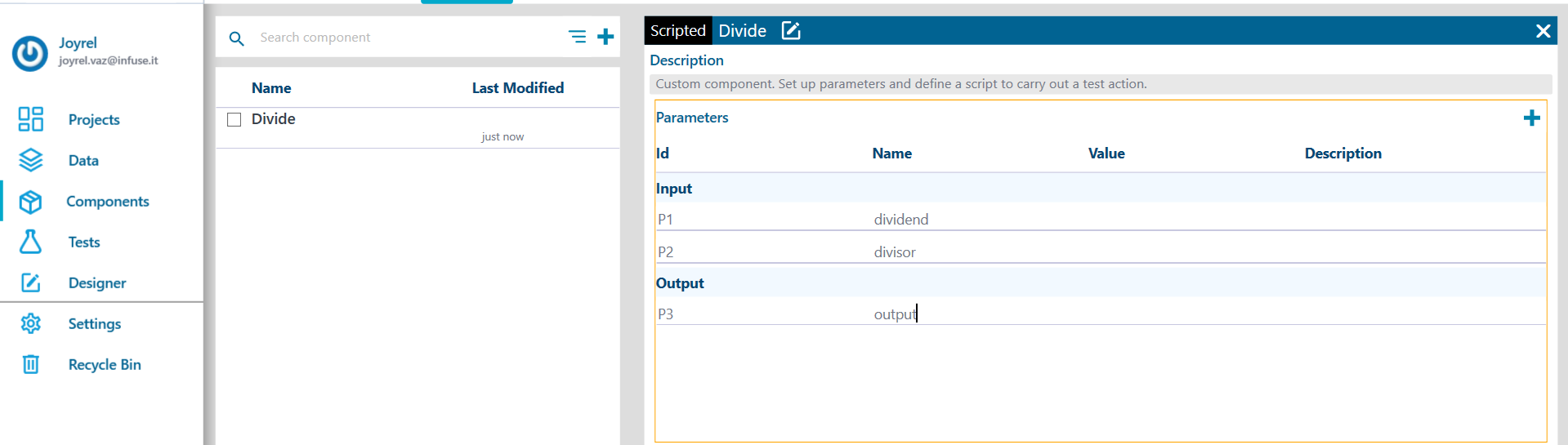Click the user profile power icon
The height and width of the screenshot is (445, 1568).
30,54
